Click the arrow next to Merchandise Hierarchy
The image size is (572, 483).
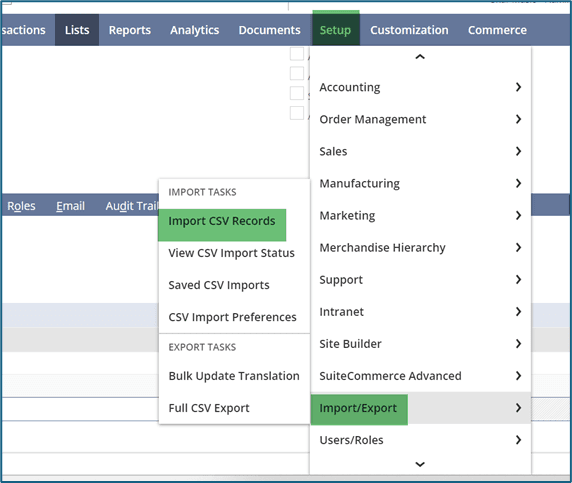518,248
